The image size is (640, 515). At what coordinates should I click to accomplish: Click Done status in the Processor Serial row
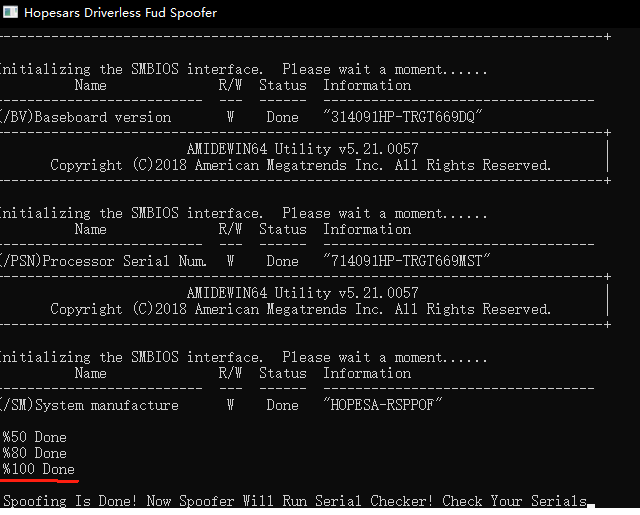click(x=282, y=261)
